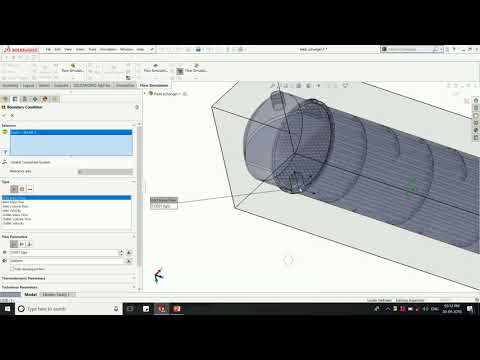Select Pressure Openings boundary type button
Image resolution: width=480 pixels, height=360 pixels.
(22, 189)
